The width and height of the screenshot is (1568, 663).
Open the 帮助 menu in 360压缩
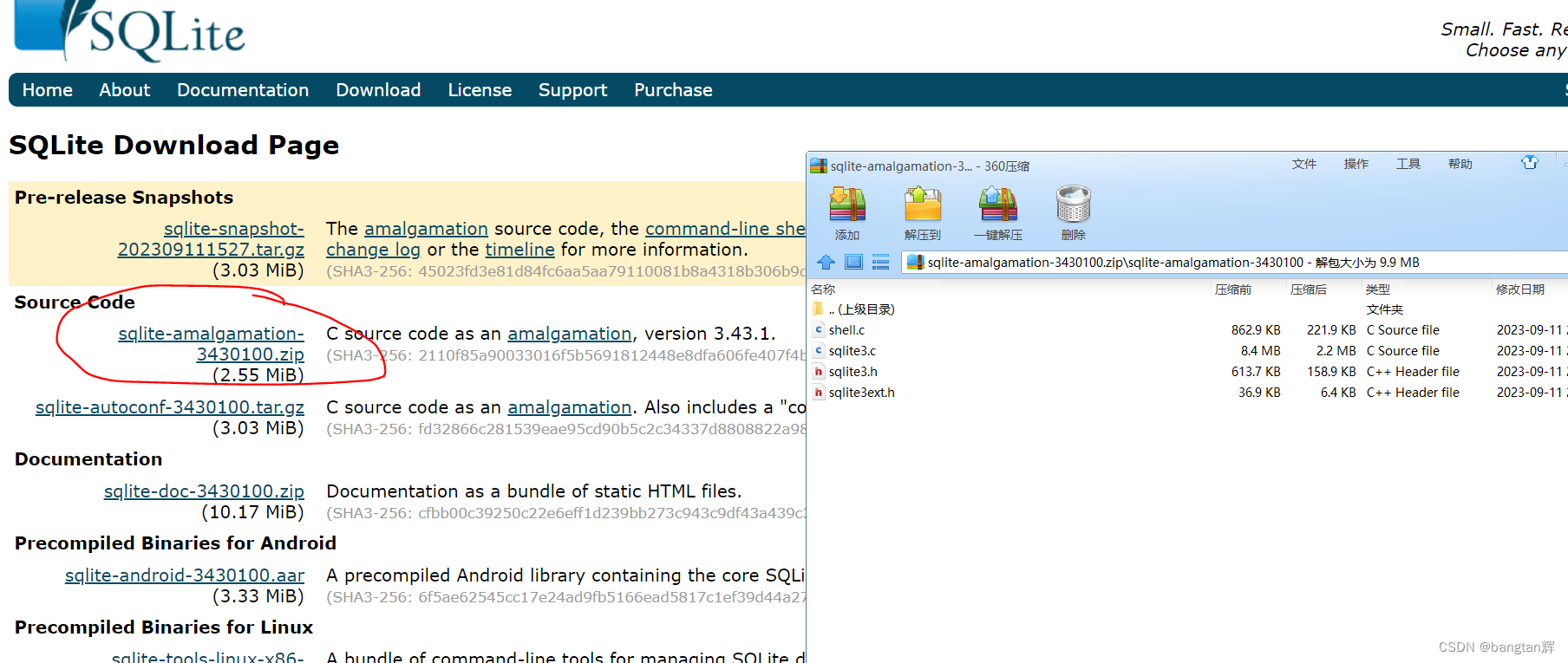click(1460, 164)
